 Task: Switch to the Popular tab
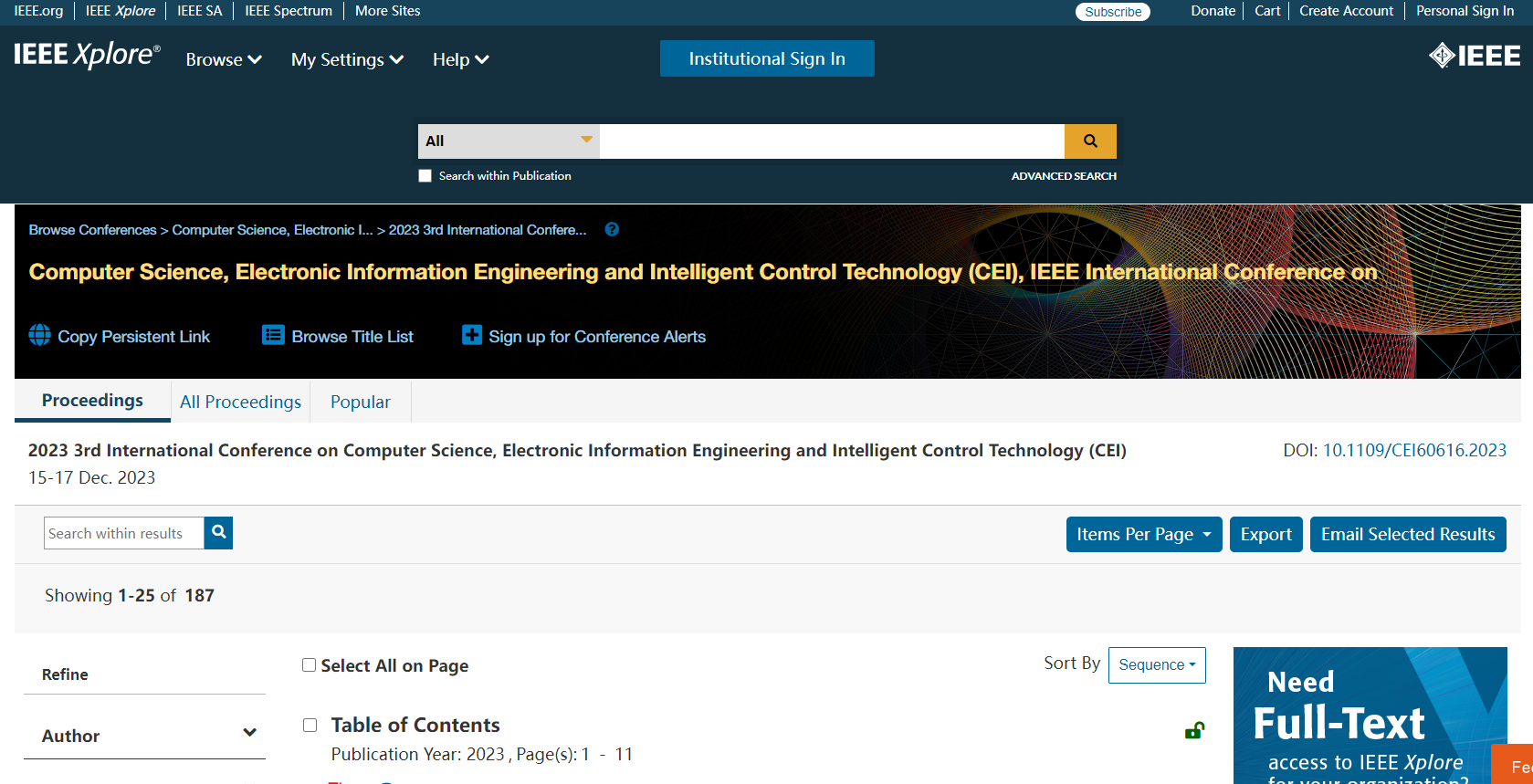point(361,402)
